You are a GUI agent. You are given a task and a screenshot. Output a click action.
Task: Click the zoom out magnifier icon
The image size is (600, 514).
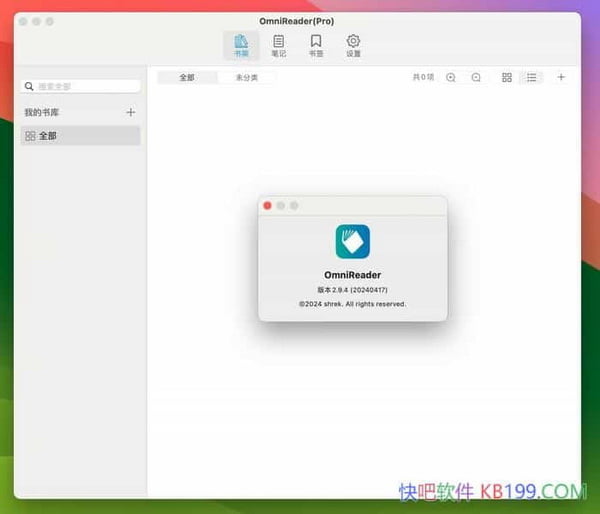coord(476,77)
